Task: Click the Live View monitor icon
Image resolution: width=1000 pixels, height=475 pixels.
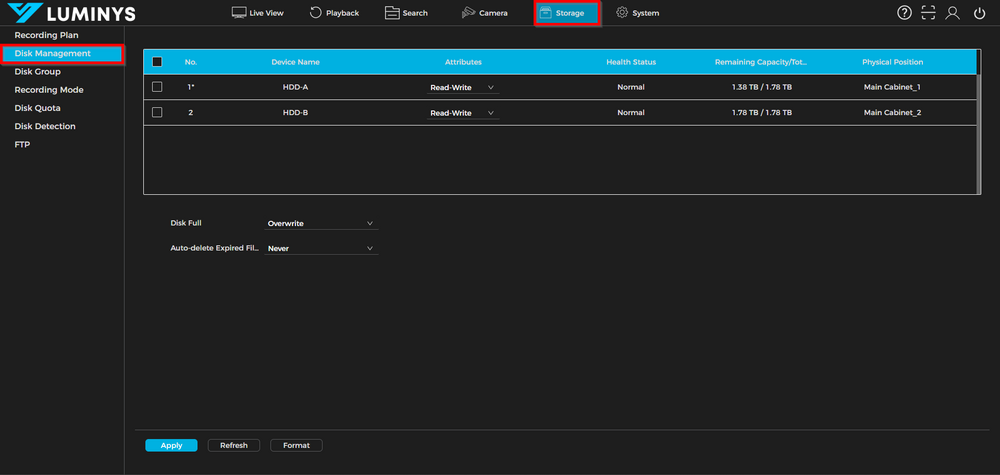Action: coord(239,13)
